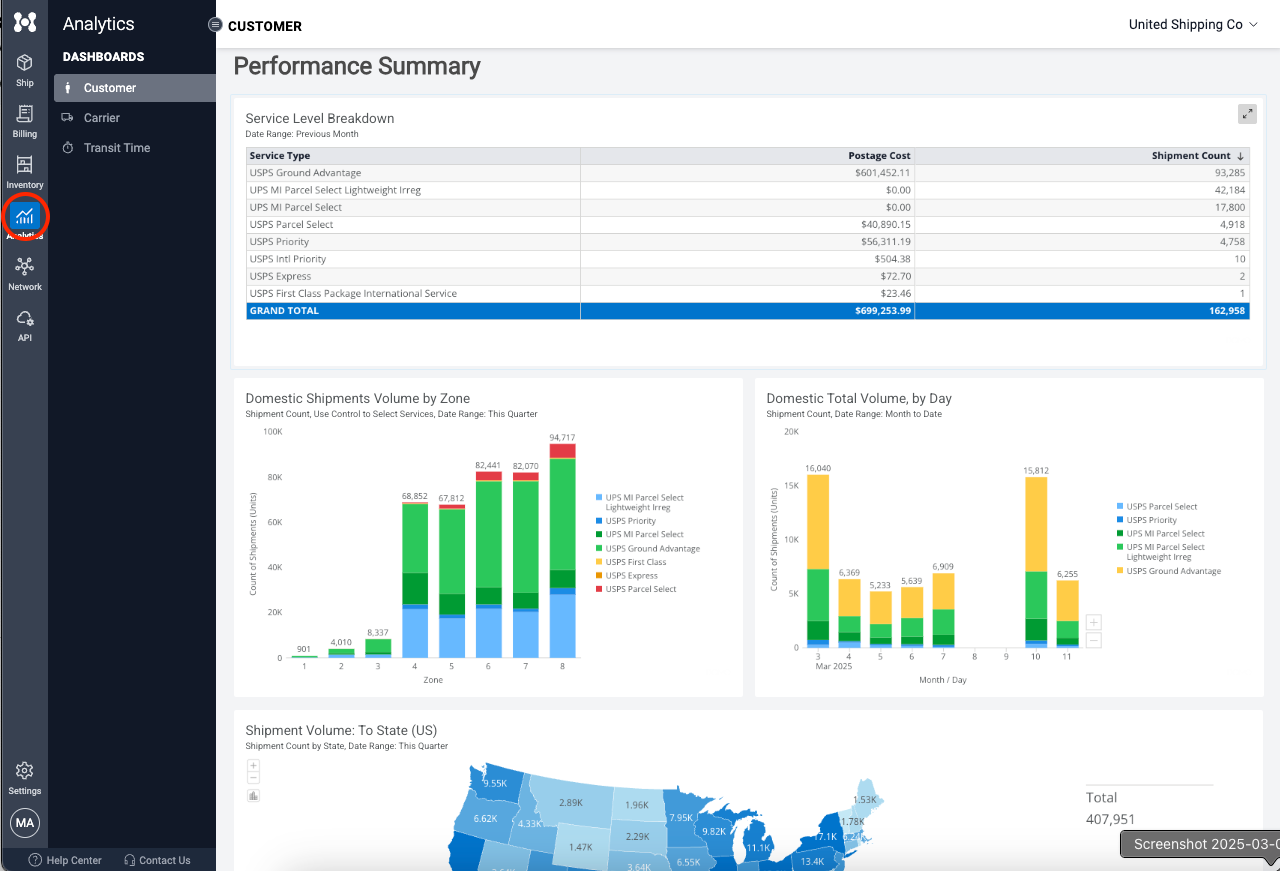Toggle USPS Parcel Select legend in Zone chart
This screenshot has height=871, width=1280.
[640, 589]
